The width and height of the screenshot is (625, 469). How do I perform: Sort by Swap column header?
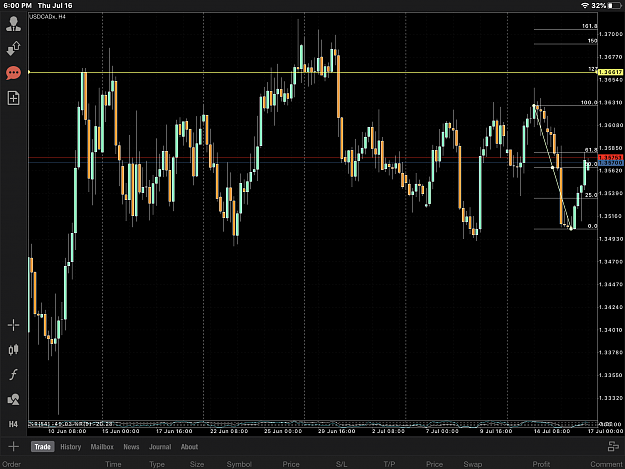473,464
